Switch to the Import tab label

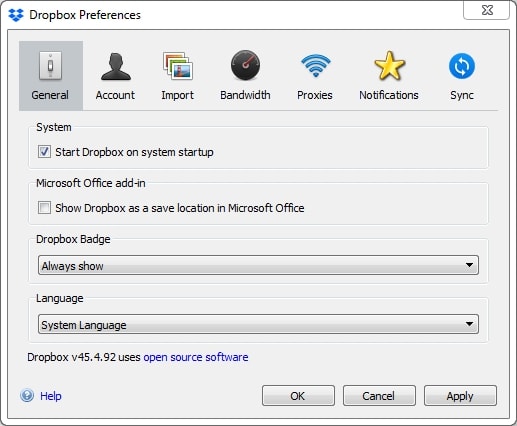[178, 95]
